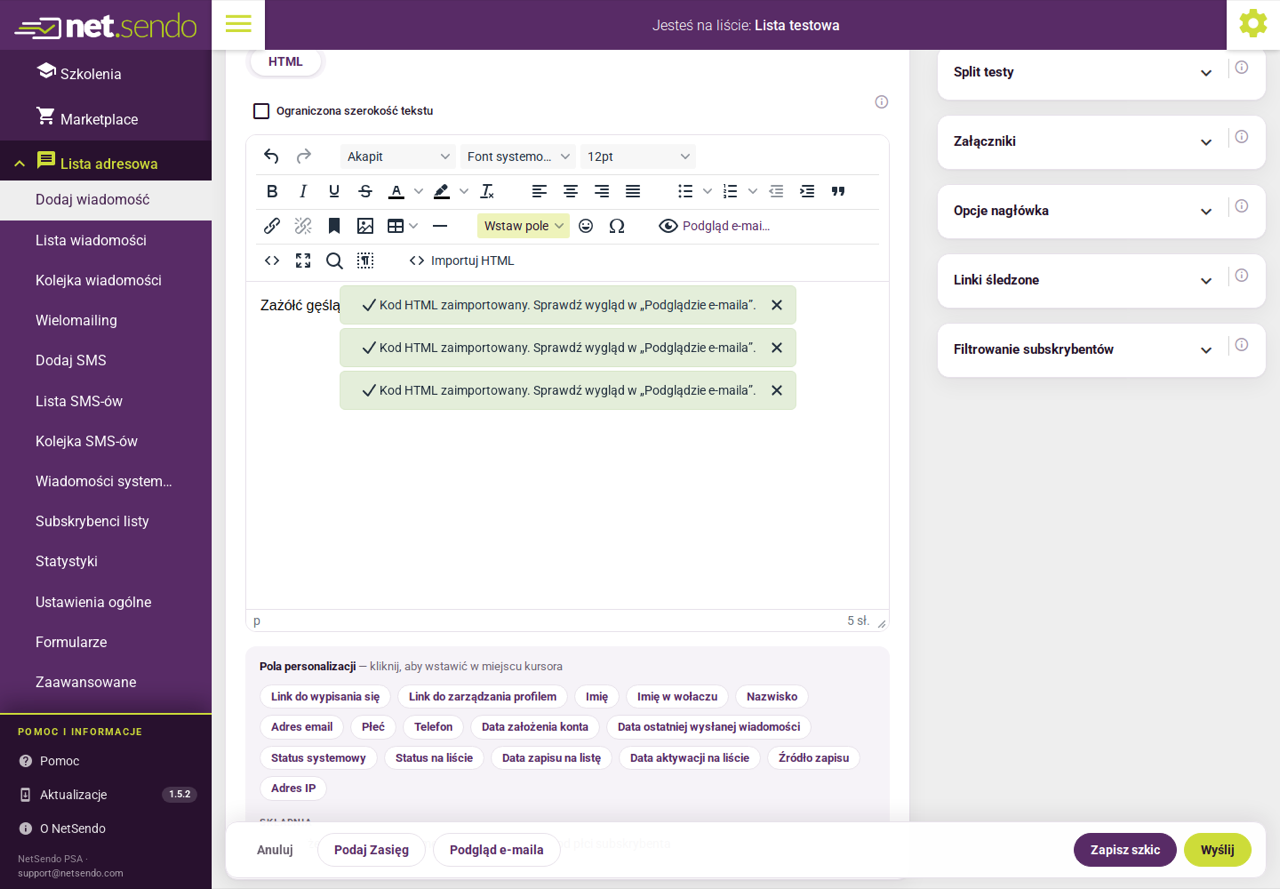Toggle bold formatting

tap(272, 191)
